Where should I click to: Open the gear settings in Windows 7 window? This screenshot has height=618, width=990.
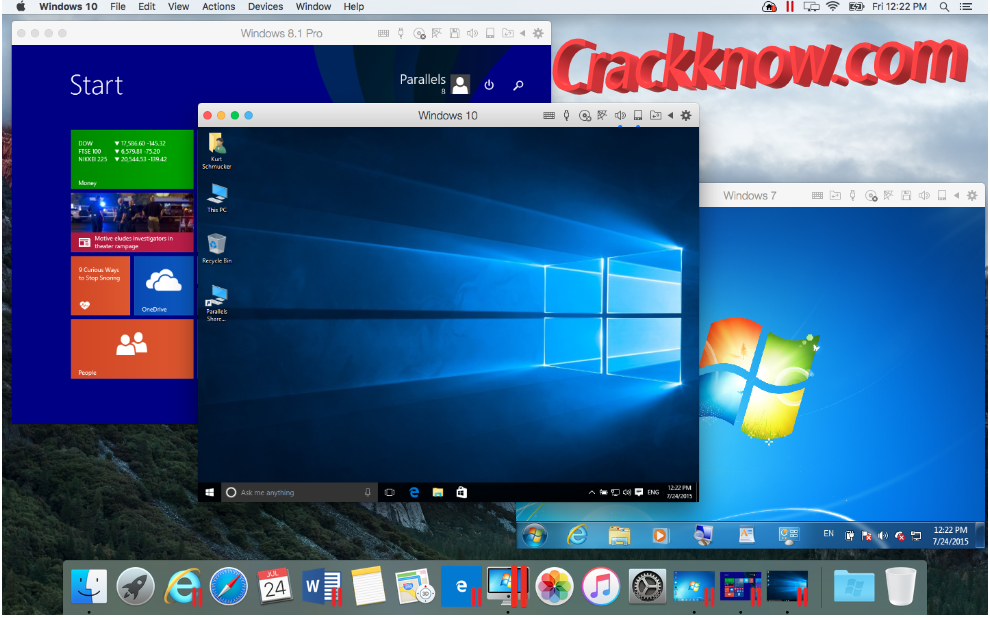tap(972, 196)
